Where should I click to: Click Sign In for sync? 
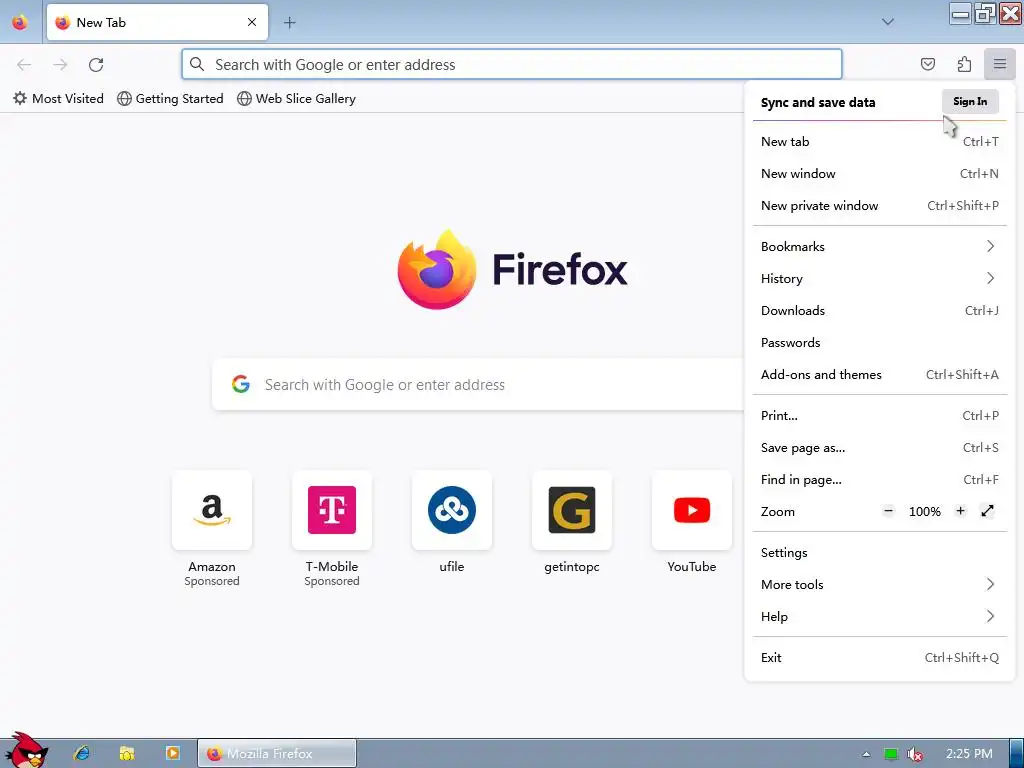(970, 101)
